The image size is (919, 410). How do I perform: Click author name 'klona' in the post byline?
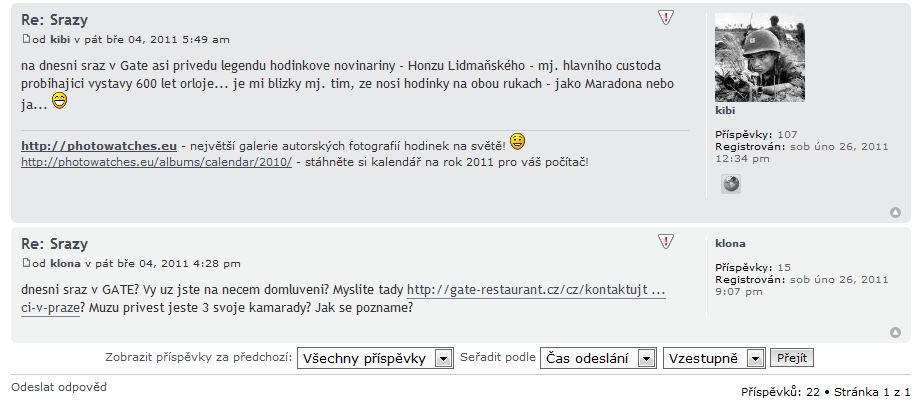(x=65, y=263)
